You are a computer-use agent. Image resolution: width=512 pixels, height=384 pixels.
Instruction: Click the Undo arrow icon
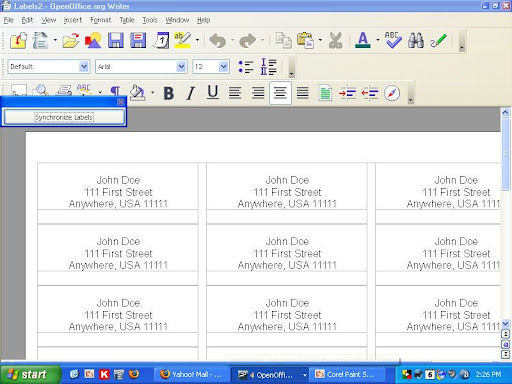pyautogui.click(x=218, y=41)
